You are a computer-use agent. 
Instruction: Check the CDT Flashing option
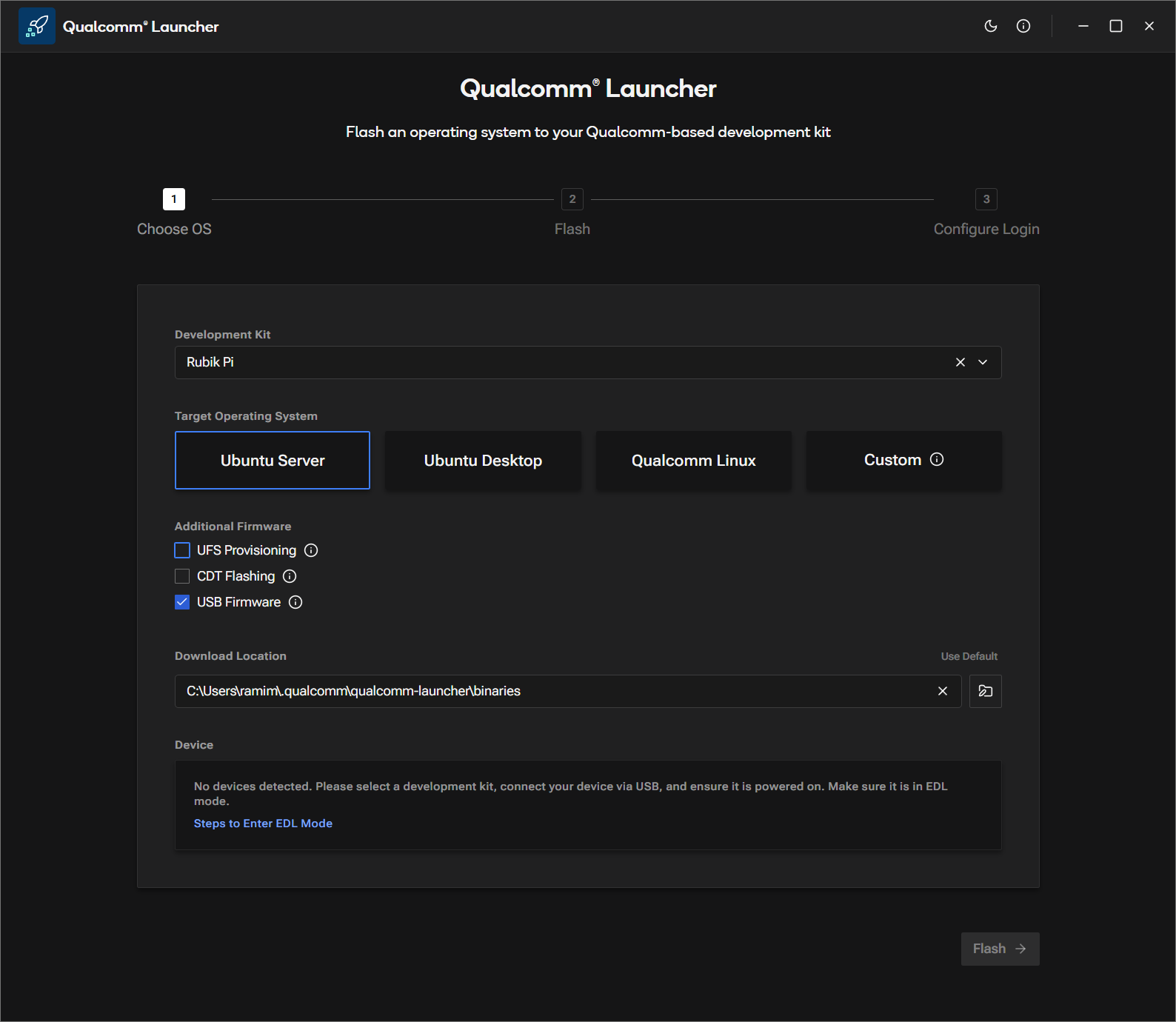coord(182,576)
